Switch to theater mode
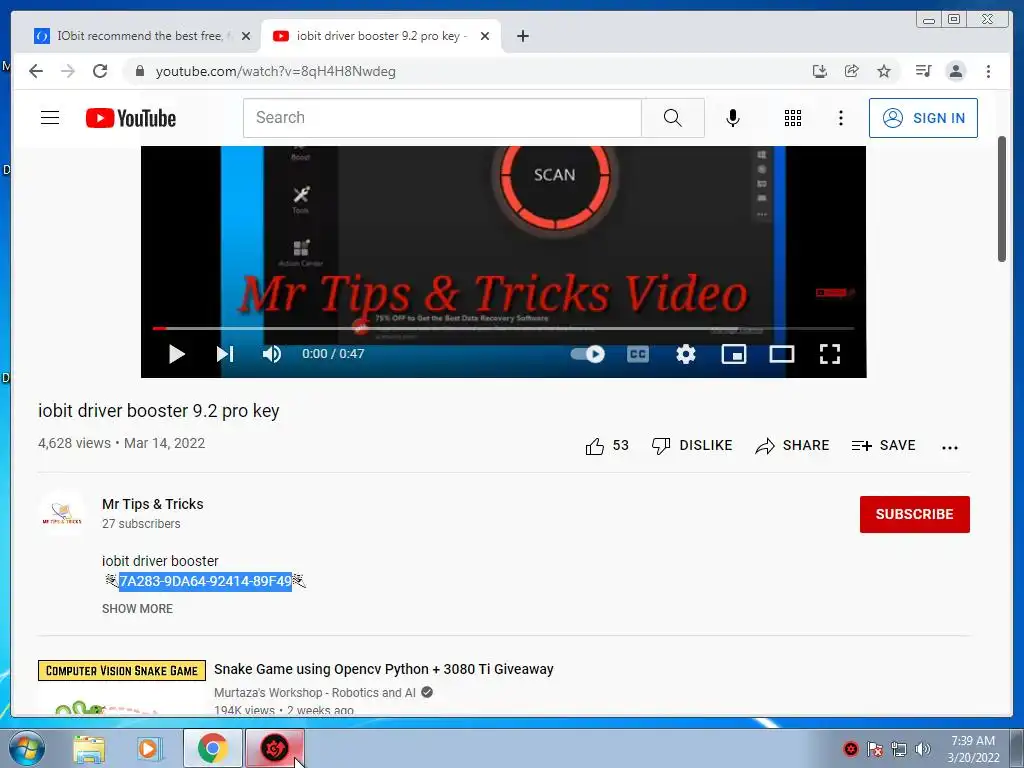Image resolution: width=1024 pixels, height=768 pixels. (x=782, y=354)
